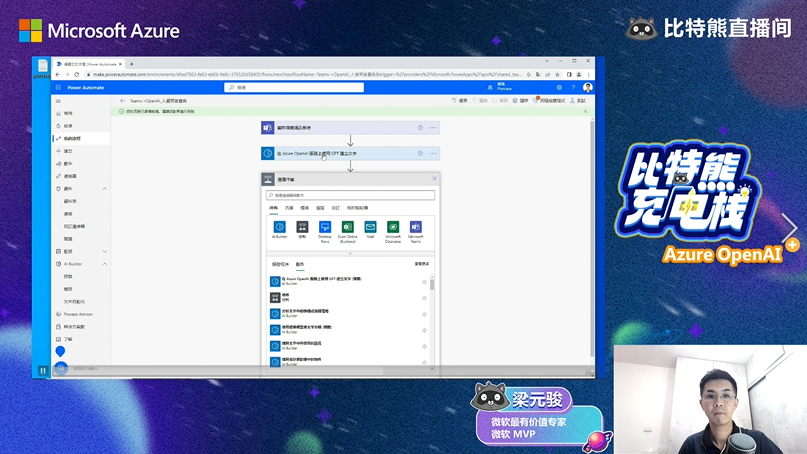
Task: Switch to the Triggers tab beside Actions
Action: (x=280, y=264)
